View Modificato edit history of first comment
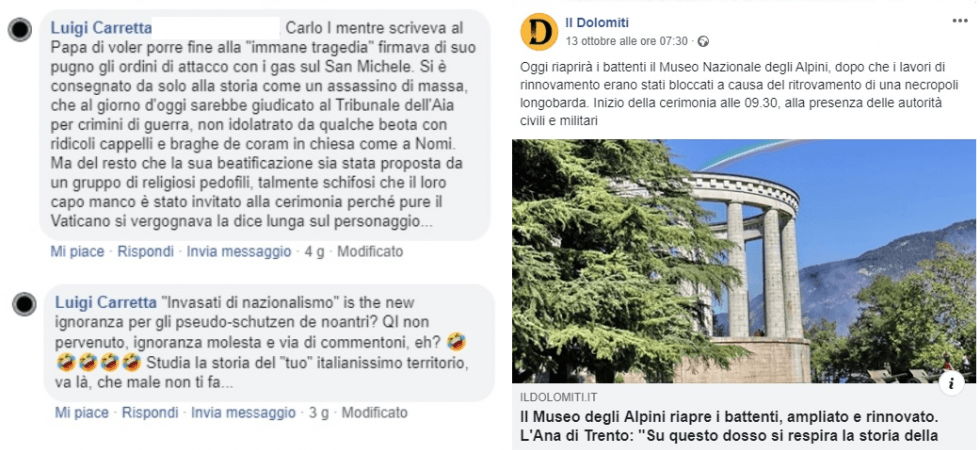The width and height of the screenshot is (980, 450). pyautogui.click(x=370, y=252)
